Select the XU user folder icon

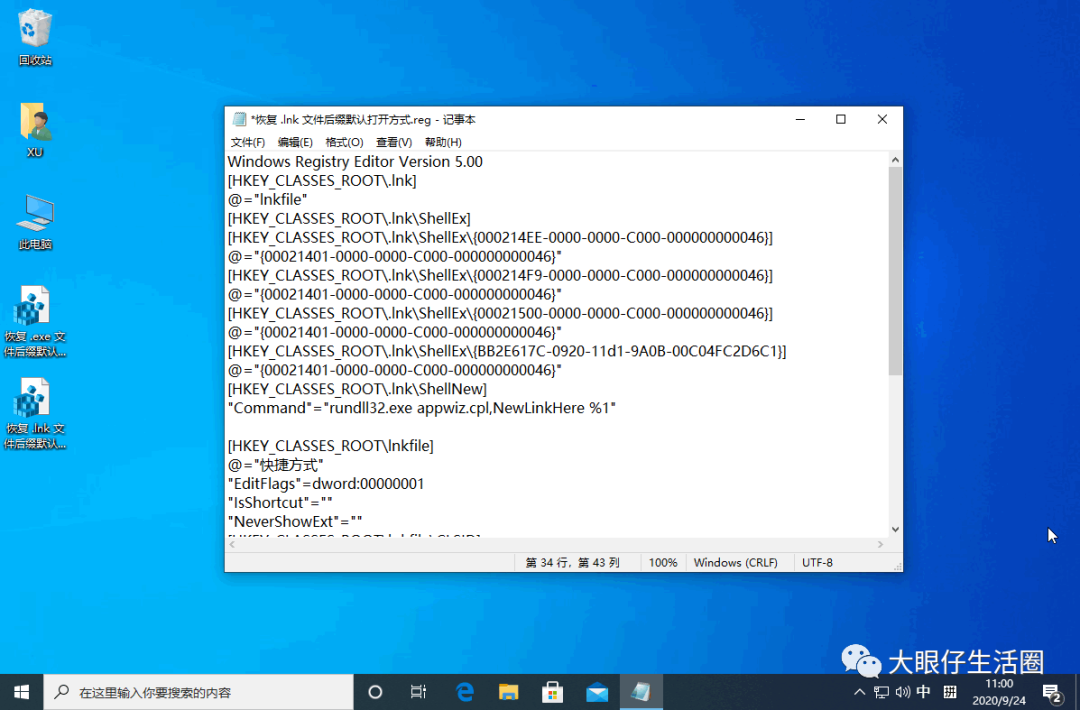[x=34, y=130]
